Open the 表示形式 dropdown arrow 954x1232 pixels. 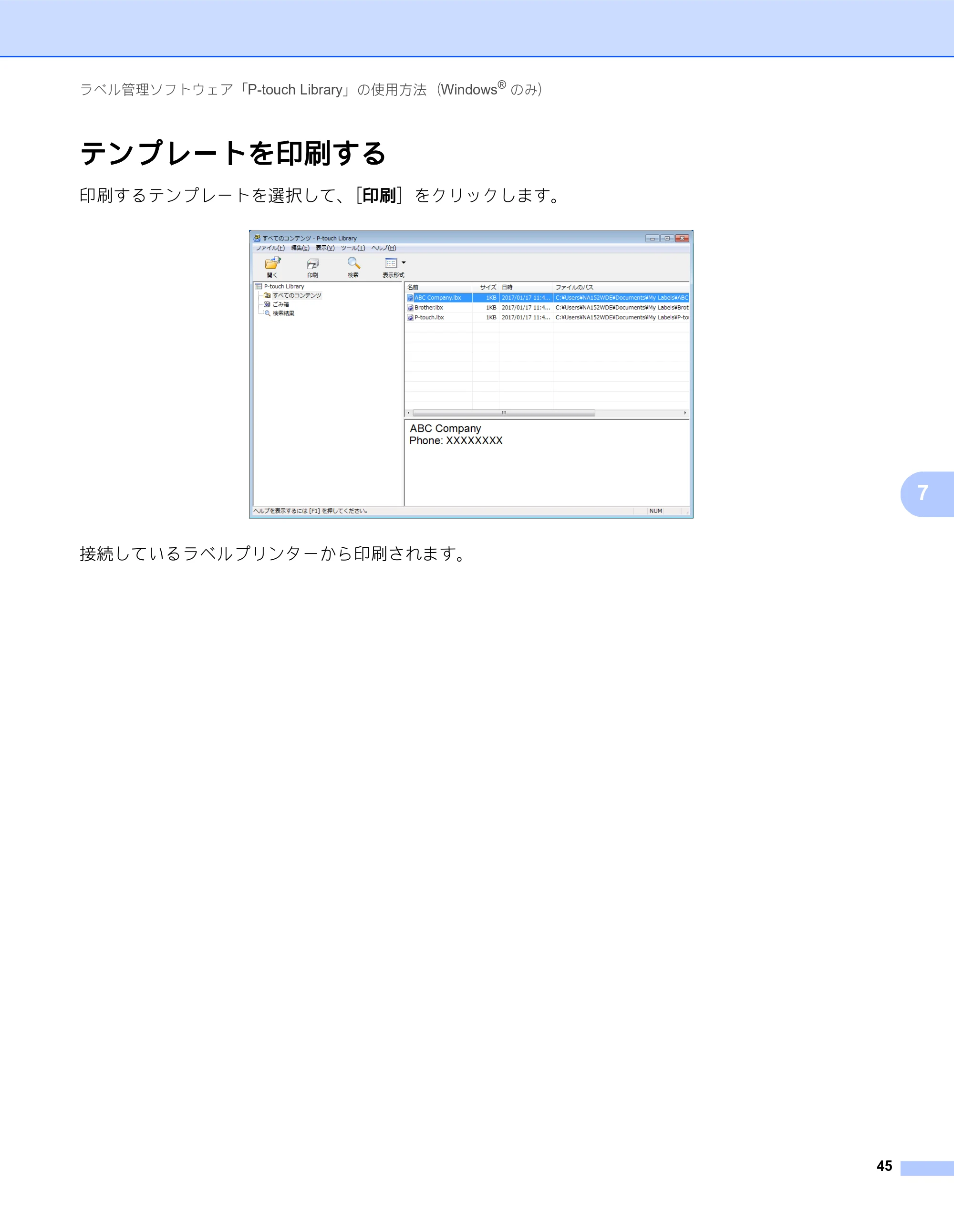pyautogui.click(x=404, y=263)
